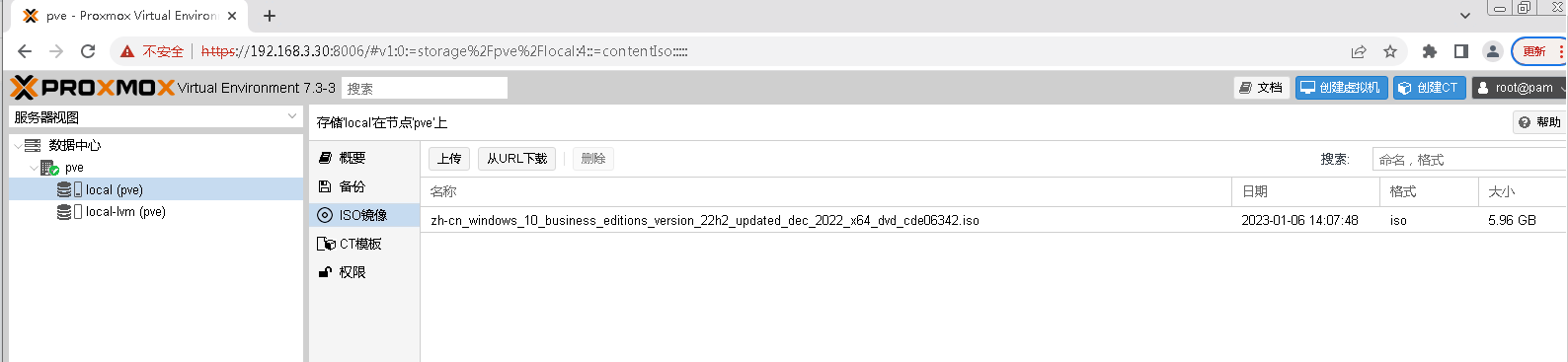Screen dimensions: 1568x362
Task: Open the 服务器视图 view dropdown
Action: 155,116
